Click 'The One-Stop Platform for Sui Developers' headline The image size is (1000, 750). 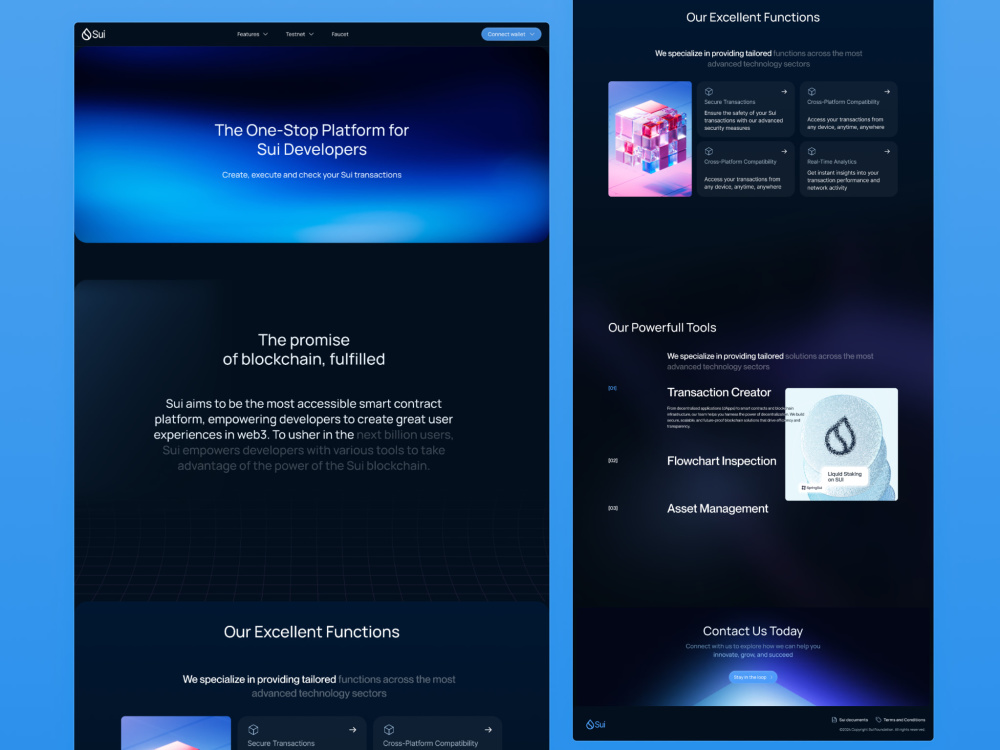(312, 140)
